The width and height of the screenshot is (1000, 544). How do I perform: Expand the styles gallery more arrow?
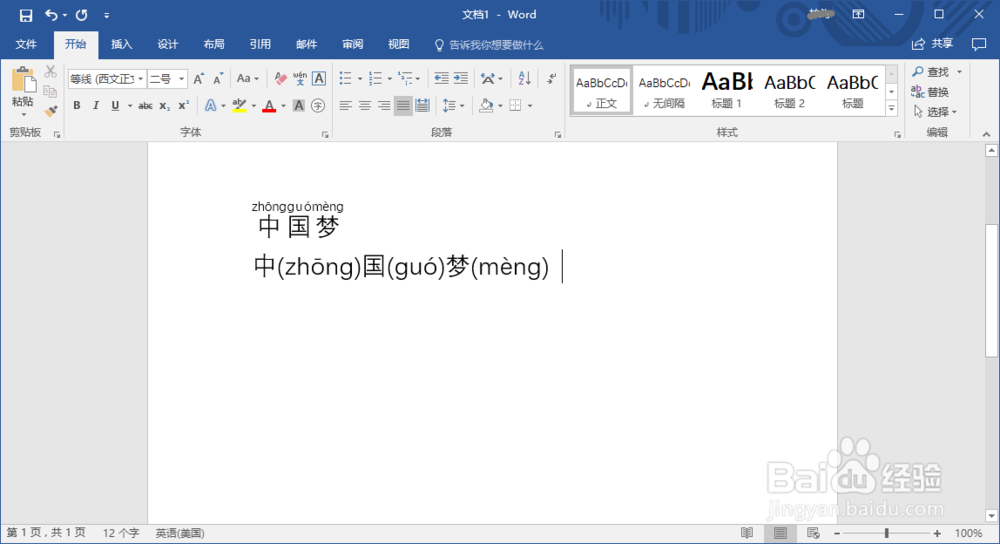[x=892, y=108]
